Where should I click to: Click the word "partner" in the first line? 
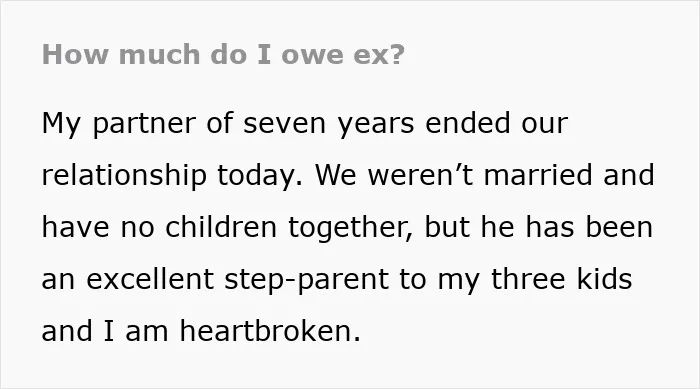coord(144,124)
